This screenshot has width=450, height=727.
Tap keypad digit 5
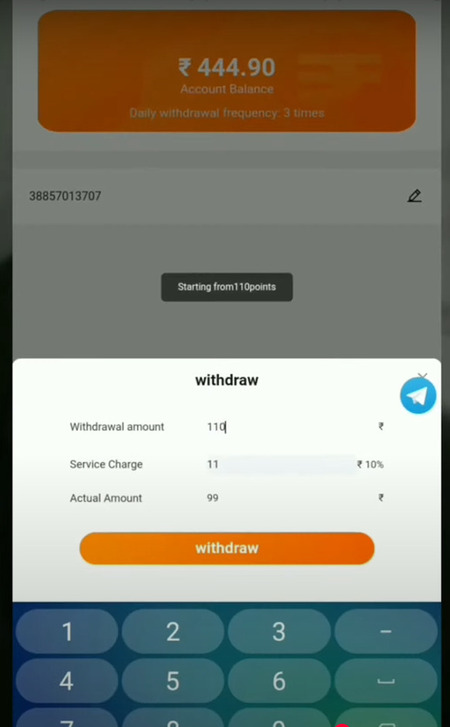(x=173, y=681)
